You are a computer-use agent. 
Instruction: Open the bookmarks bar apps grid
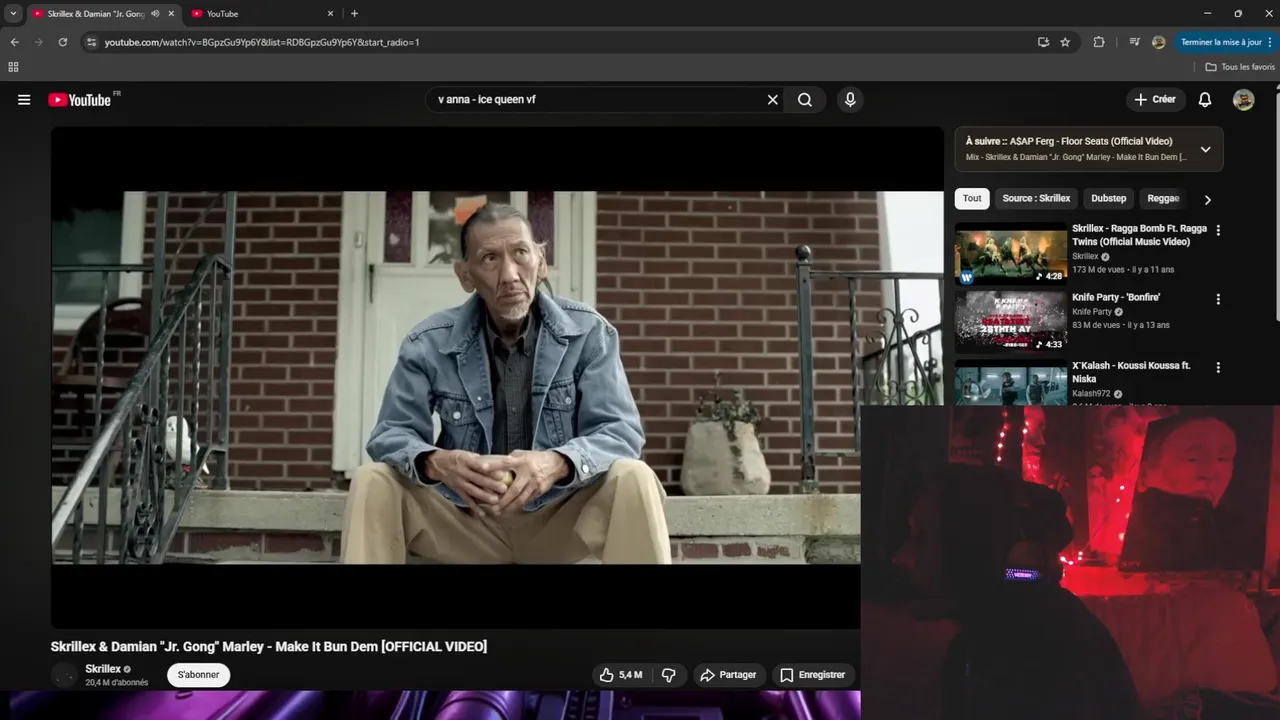13,67
